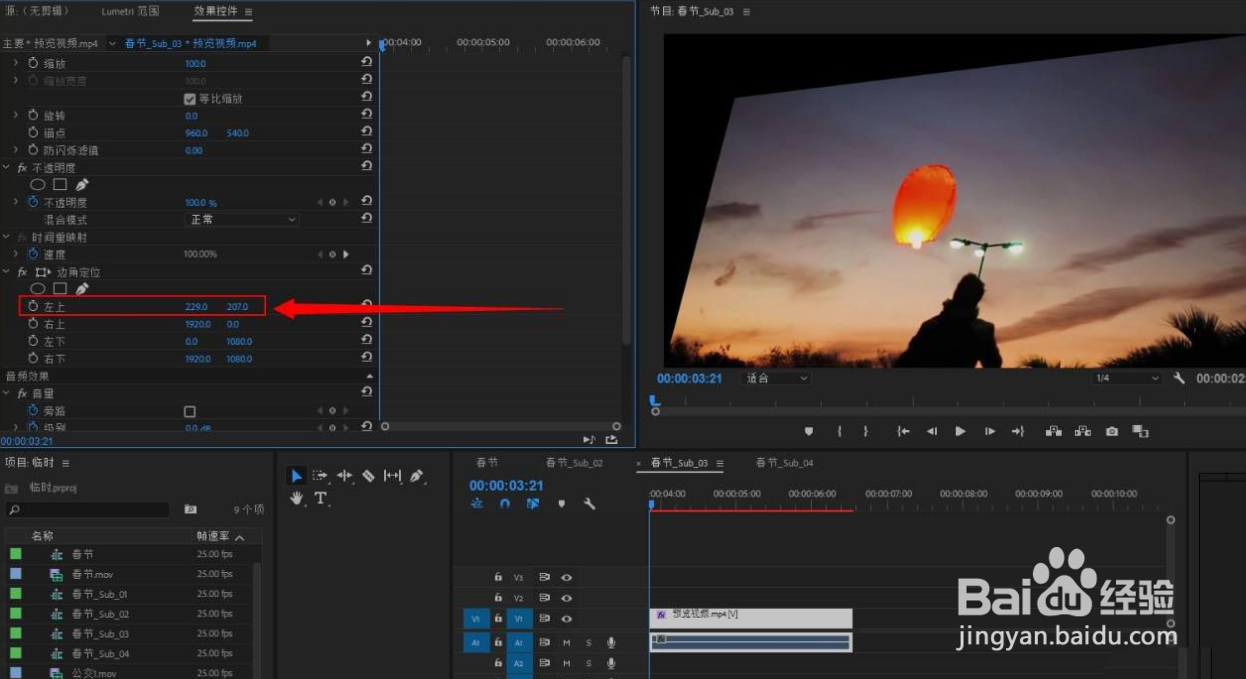Go to In point in Program monitor

(x=903, y=431)
